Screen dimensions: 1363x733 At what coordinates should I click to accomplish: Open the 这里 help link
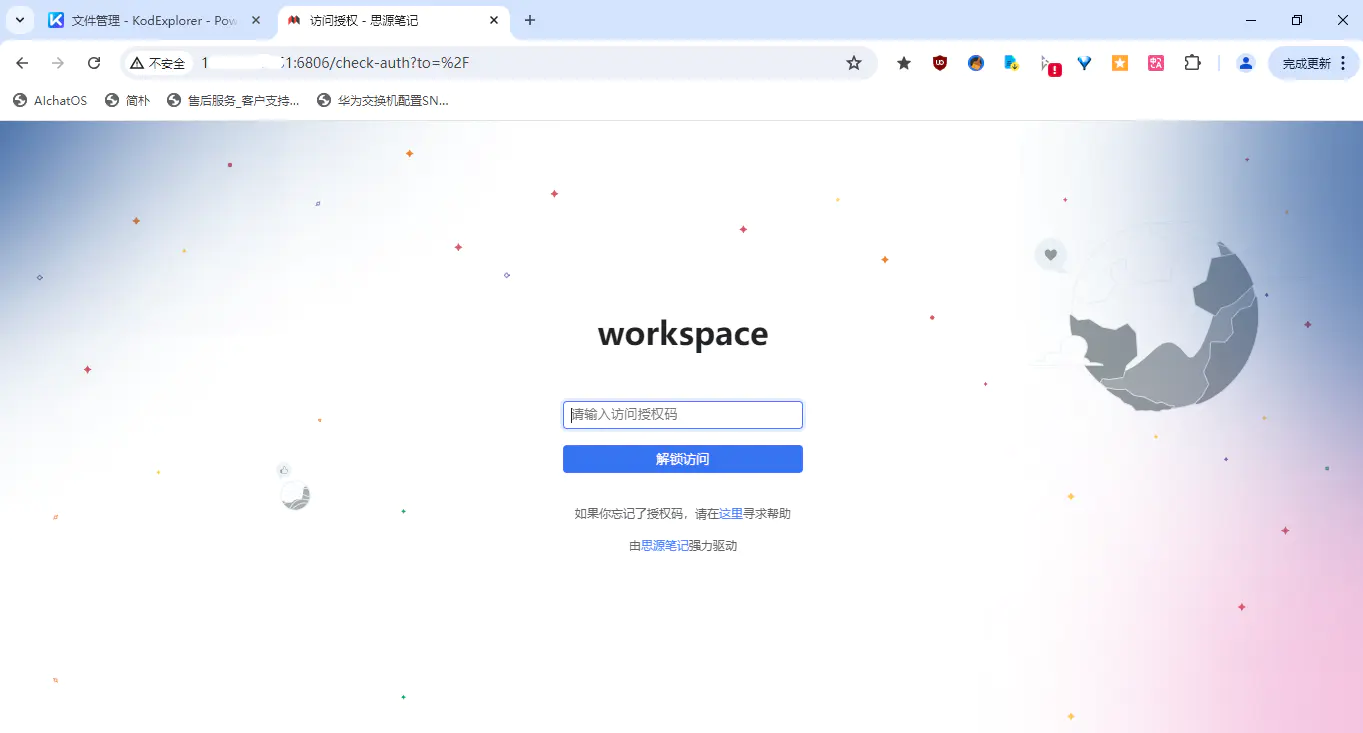pos(731,514)
